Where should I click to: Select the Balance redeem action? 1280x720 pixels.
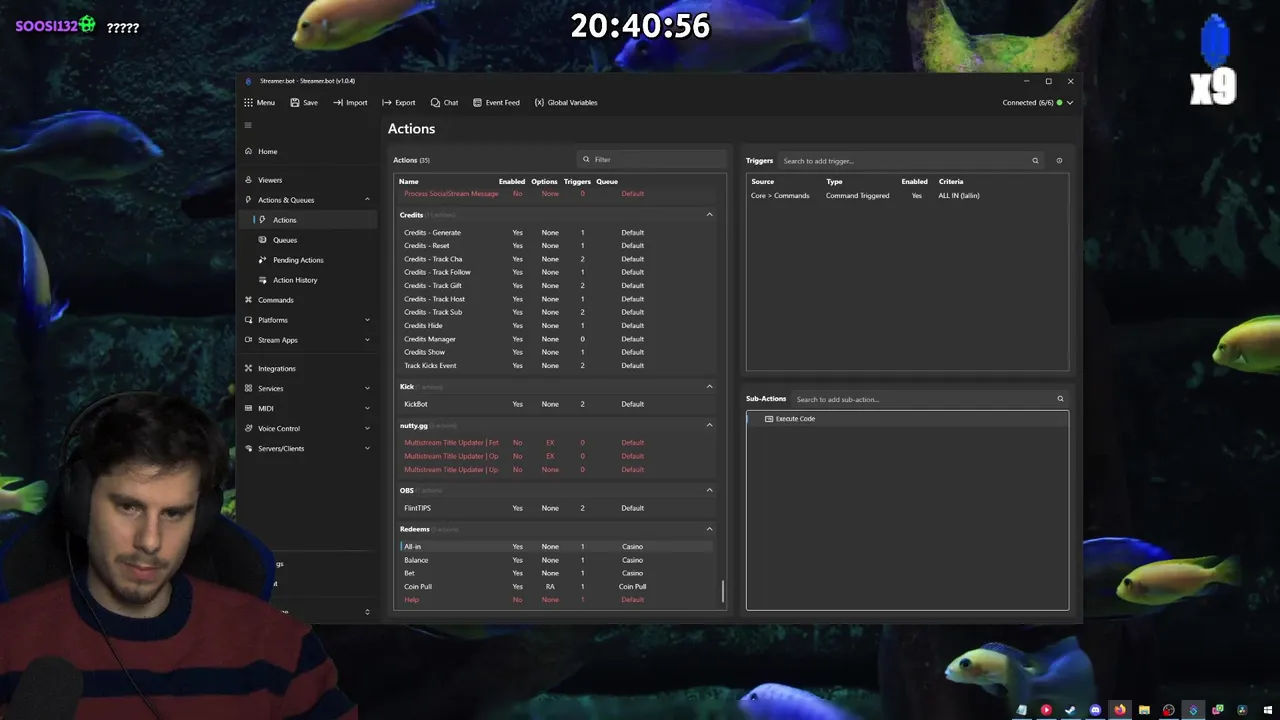556,560
